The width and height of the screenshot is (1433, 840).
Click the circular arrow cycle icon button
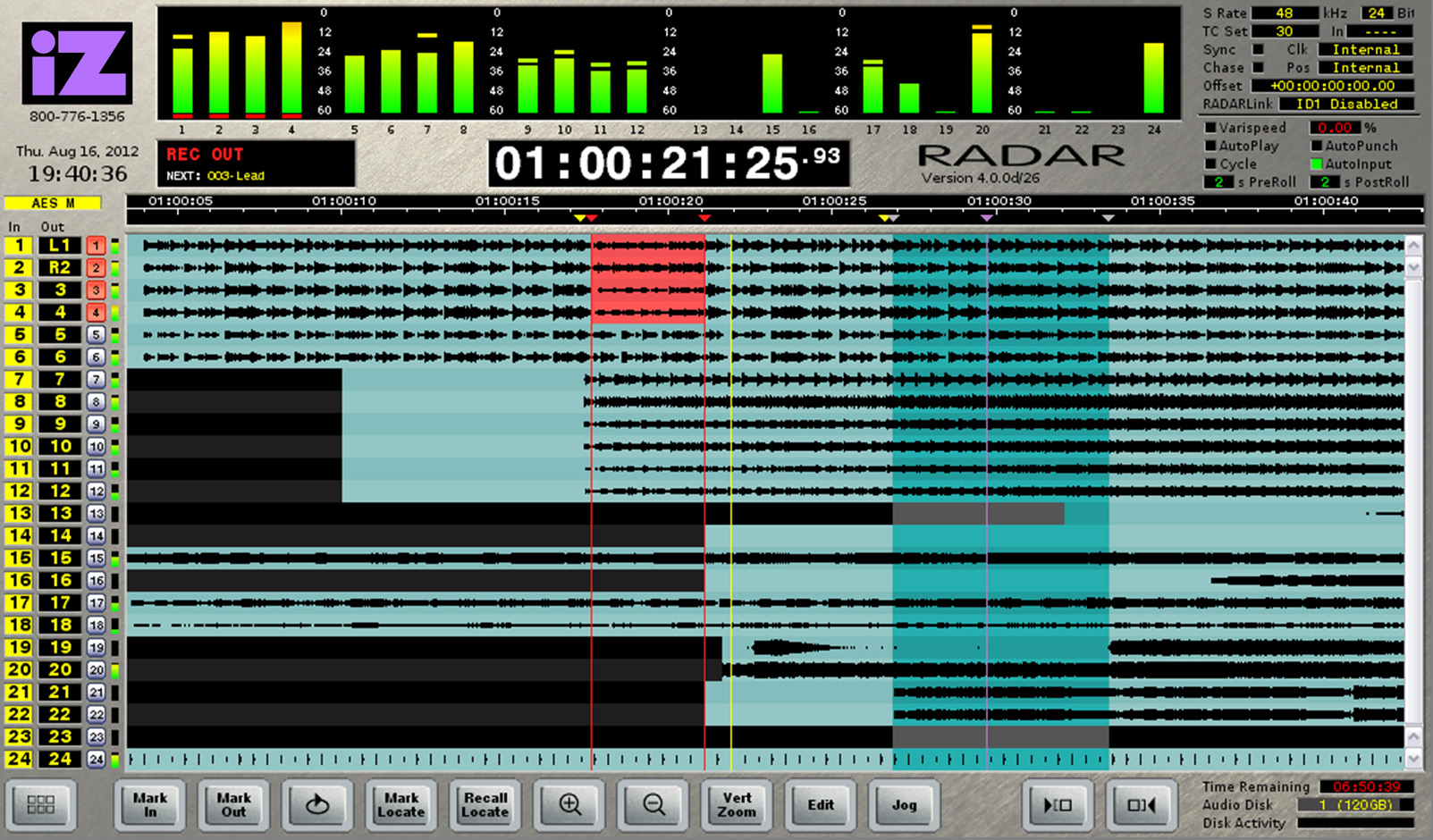pos(317,805)
